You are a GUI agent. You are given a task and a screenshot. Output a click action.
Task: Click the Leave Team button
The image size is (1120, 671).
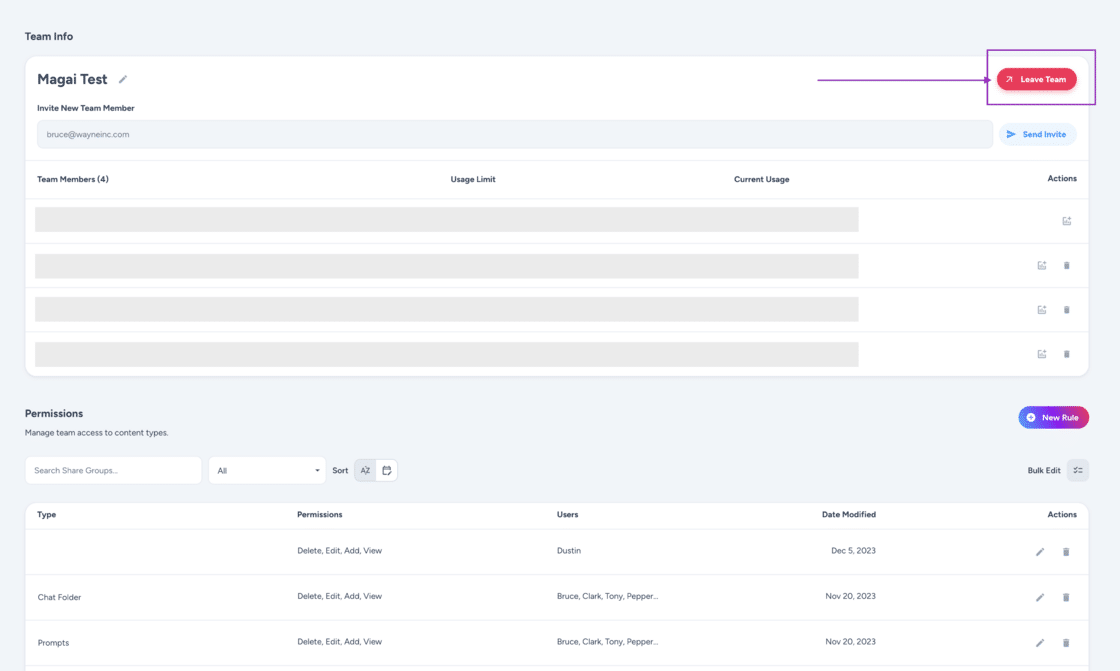1036,79
